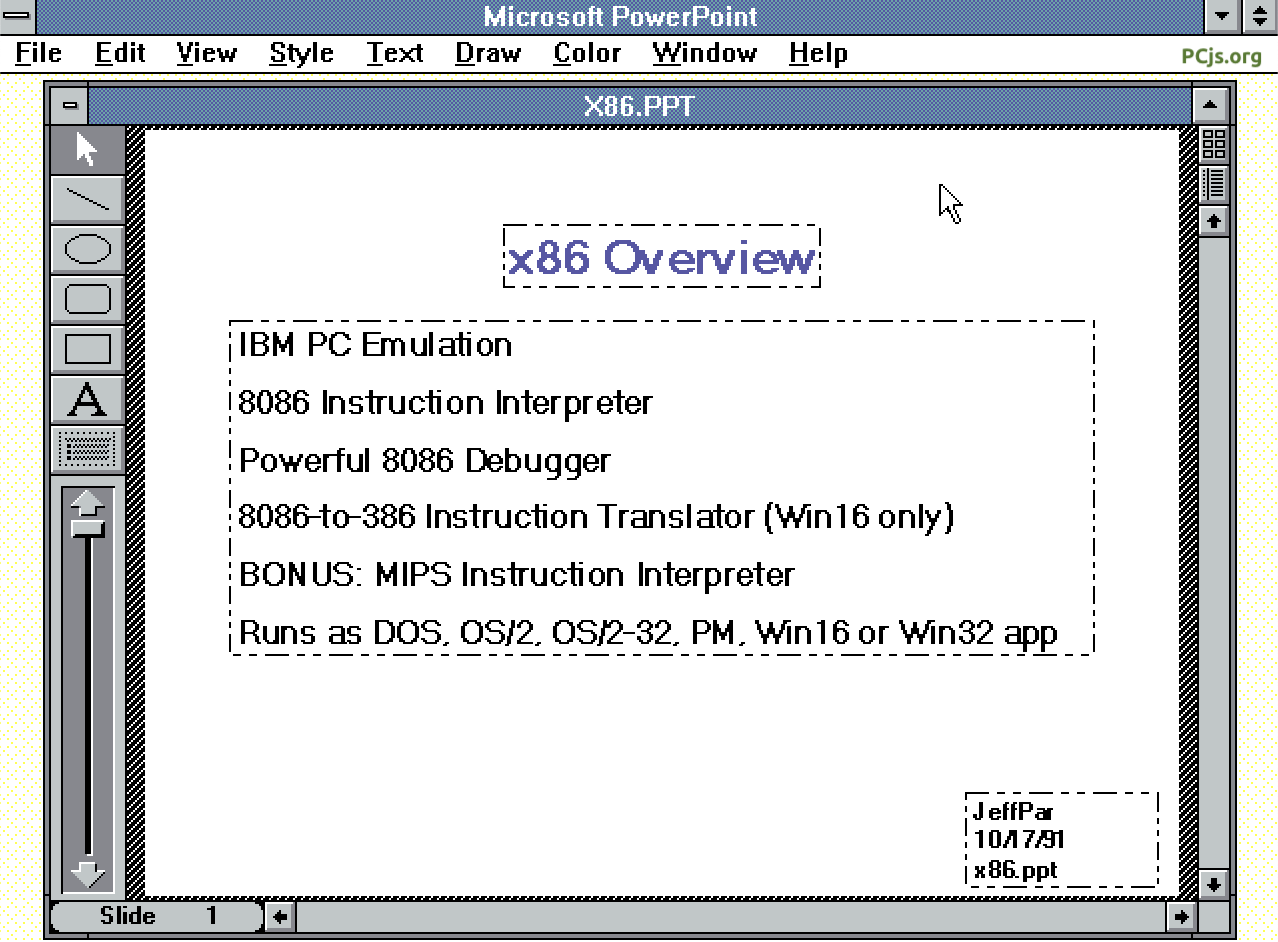Screen dimensions: 1278x942
Task: Select the marquee selection tool
Action: click(x=87, y=449)
